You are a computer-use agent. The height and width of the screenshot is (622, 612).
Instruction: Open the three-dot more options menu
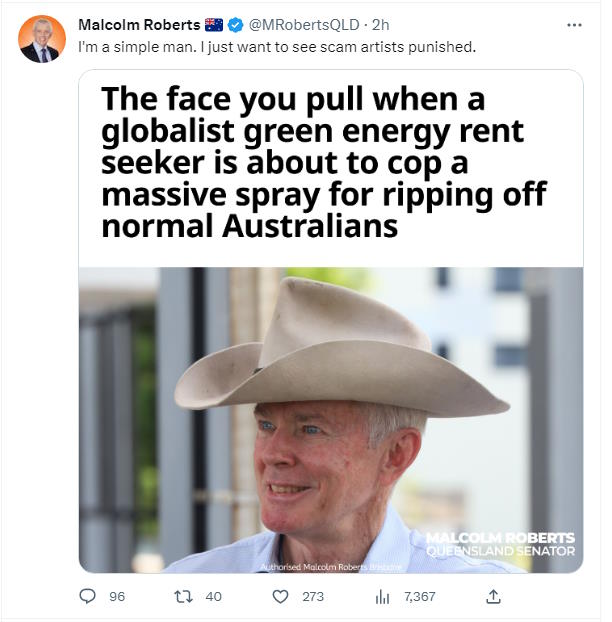(574, 25)
